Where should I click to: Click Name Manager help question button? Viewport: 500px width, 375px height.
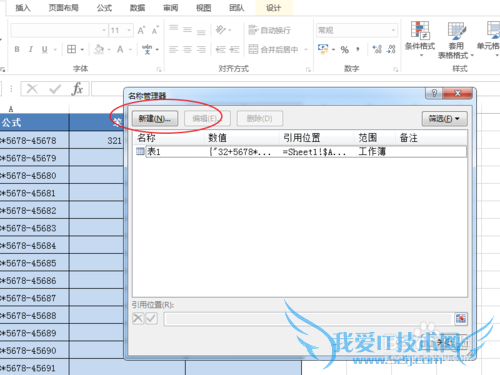tap(434, 93)
